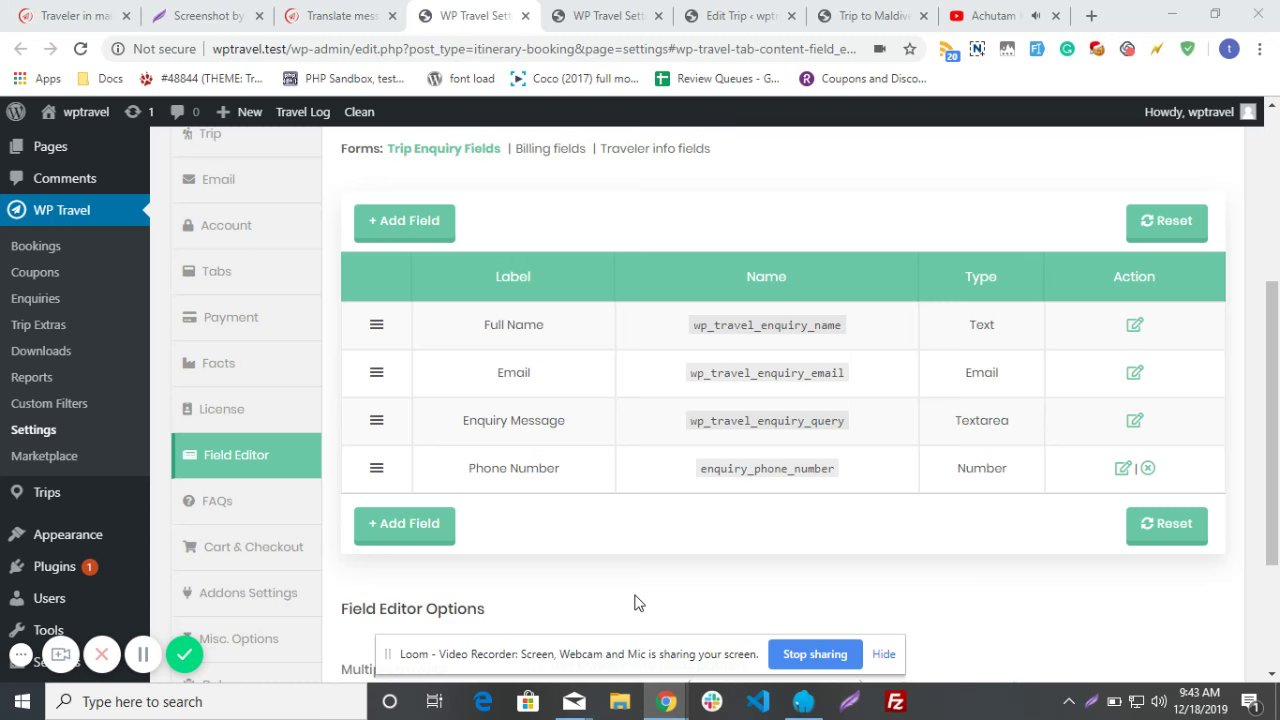The image size is (1280, 720).
Task: Open edit icon for Email field row
Action: point(1134,373)
